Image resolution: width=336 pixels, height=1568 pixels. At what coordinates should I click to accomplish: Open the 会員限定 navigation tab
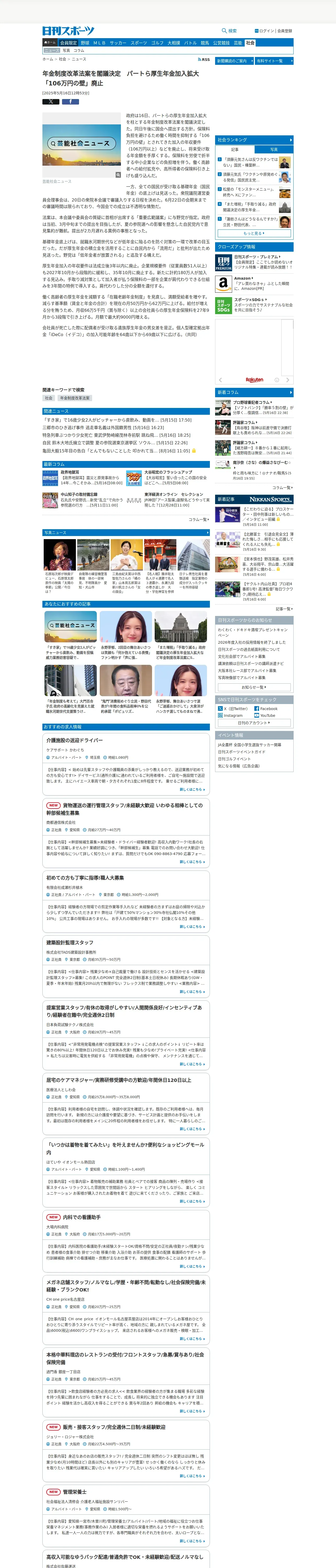(68, 43)
